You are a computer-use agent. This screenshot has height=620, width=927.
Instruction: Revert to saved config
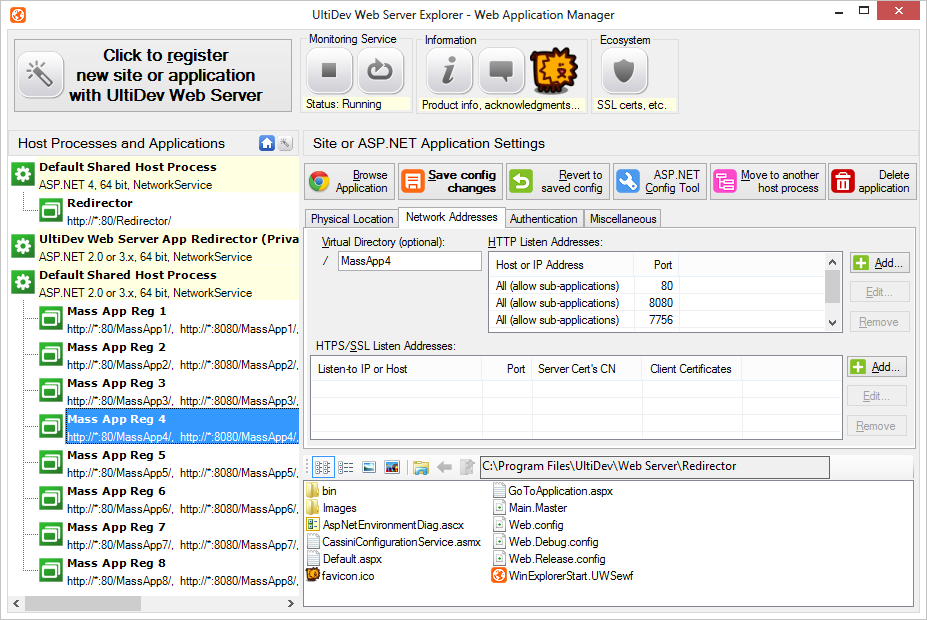point(558,181)
